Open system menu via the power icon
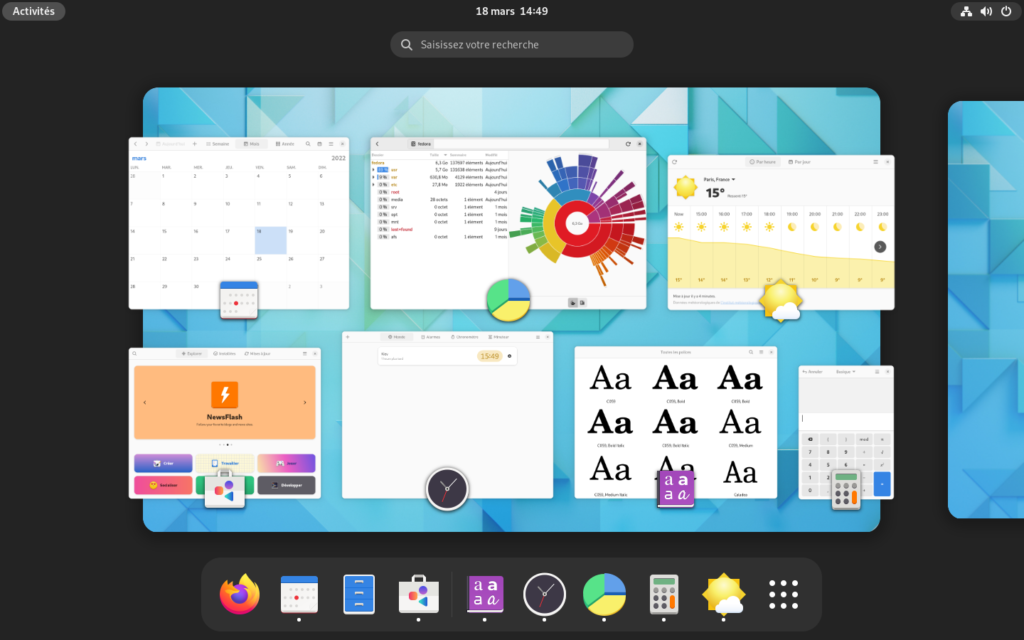 (1006, 11)
